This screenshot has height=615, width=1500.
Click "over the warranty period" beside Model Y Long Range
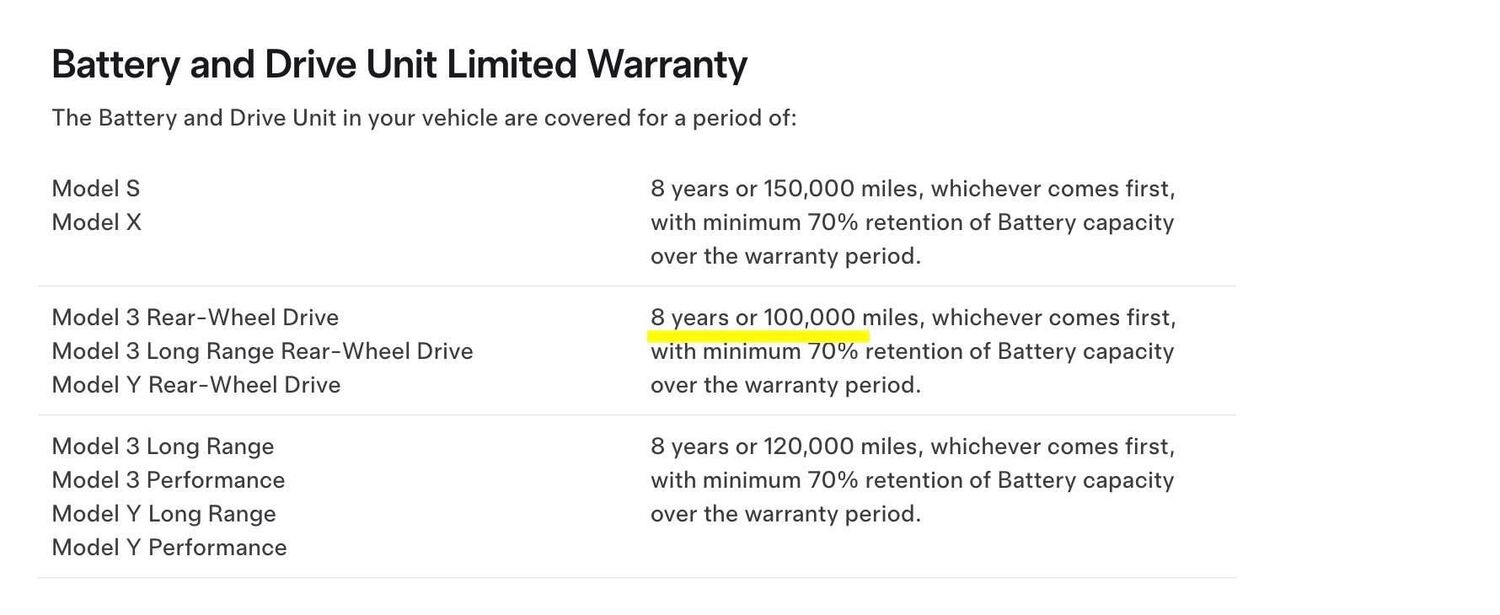pos(785,514)
